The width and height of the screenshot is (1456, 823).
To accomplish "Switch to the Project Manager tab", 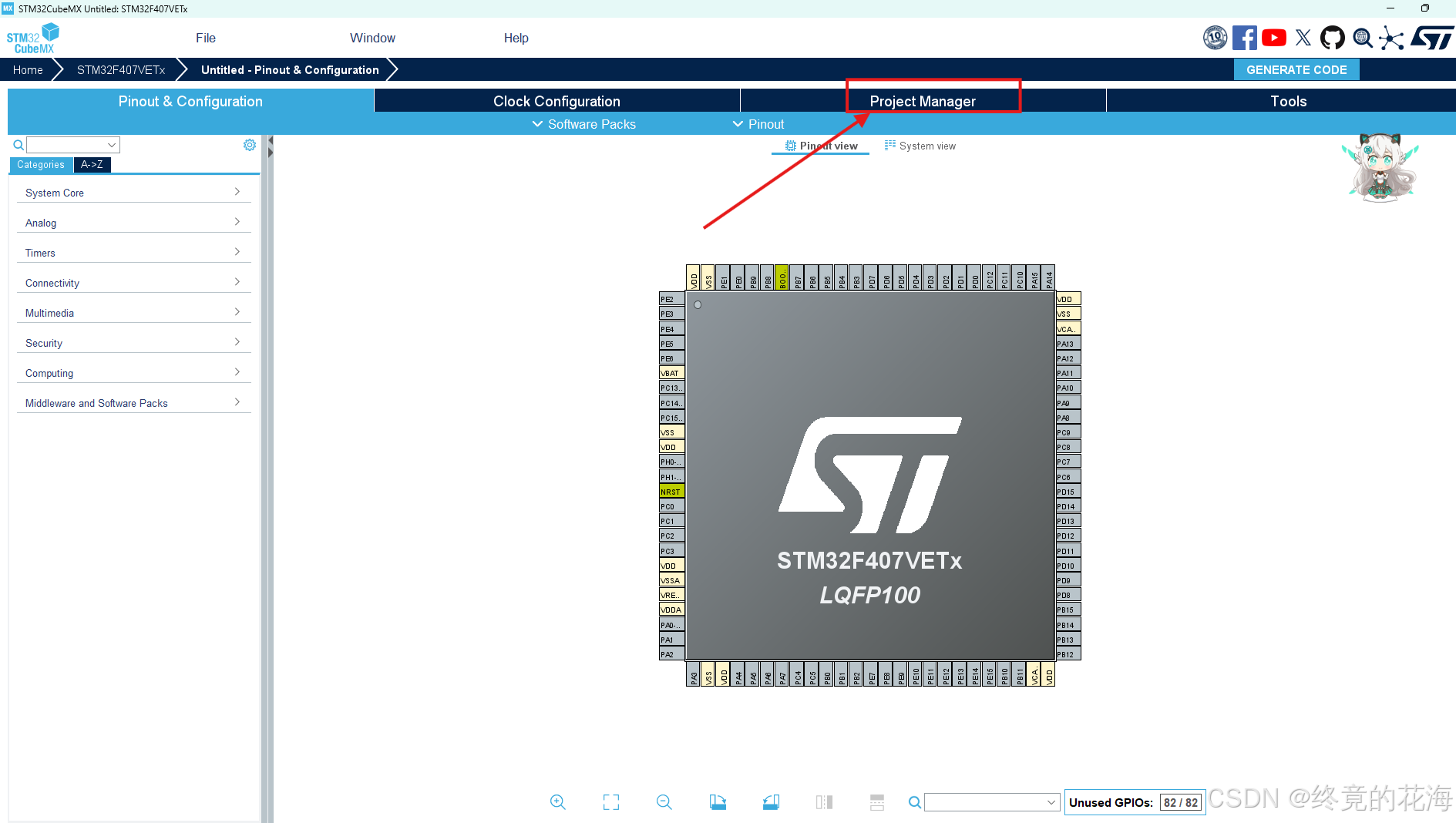I will pyautogui.click(x=923, y=101).
